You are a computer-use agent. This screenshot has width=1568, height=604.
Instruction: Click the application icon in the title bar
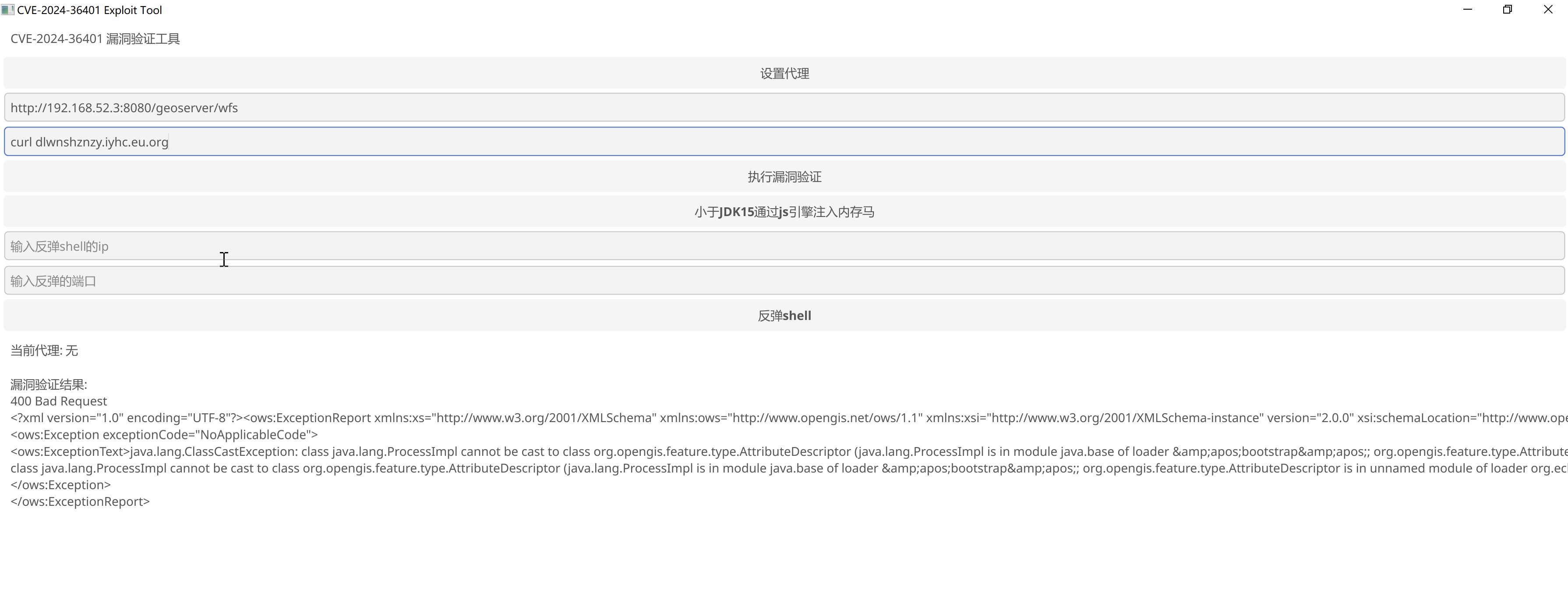pyautogui.click(x=7, y=9)
